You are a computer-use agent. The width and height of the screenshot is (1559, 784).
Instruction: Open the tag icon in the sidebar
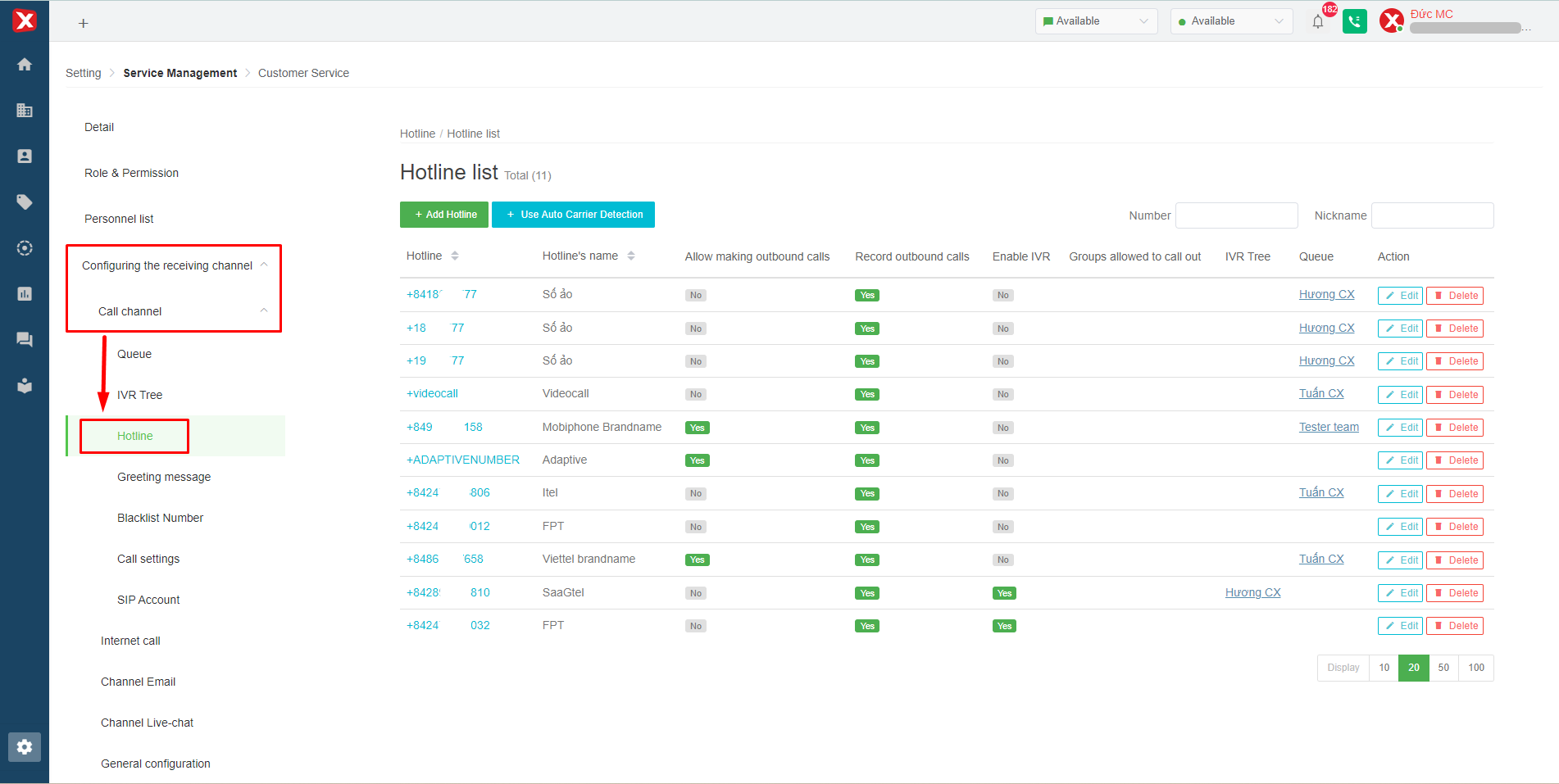25,202
